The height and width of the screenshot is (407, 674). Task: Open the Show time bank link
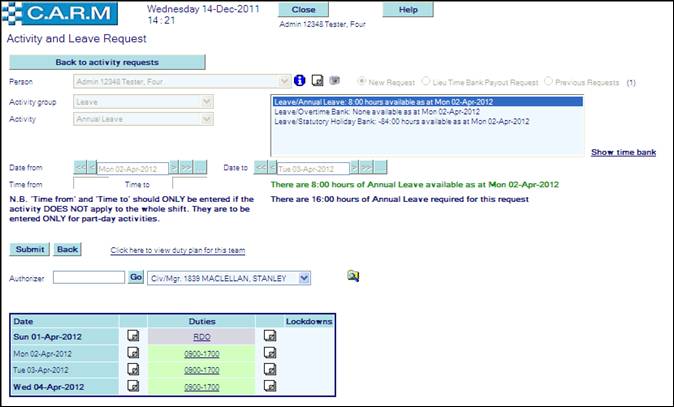click(x=623, y=152)
